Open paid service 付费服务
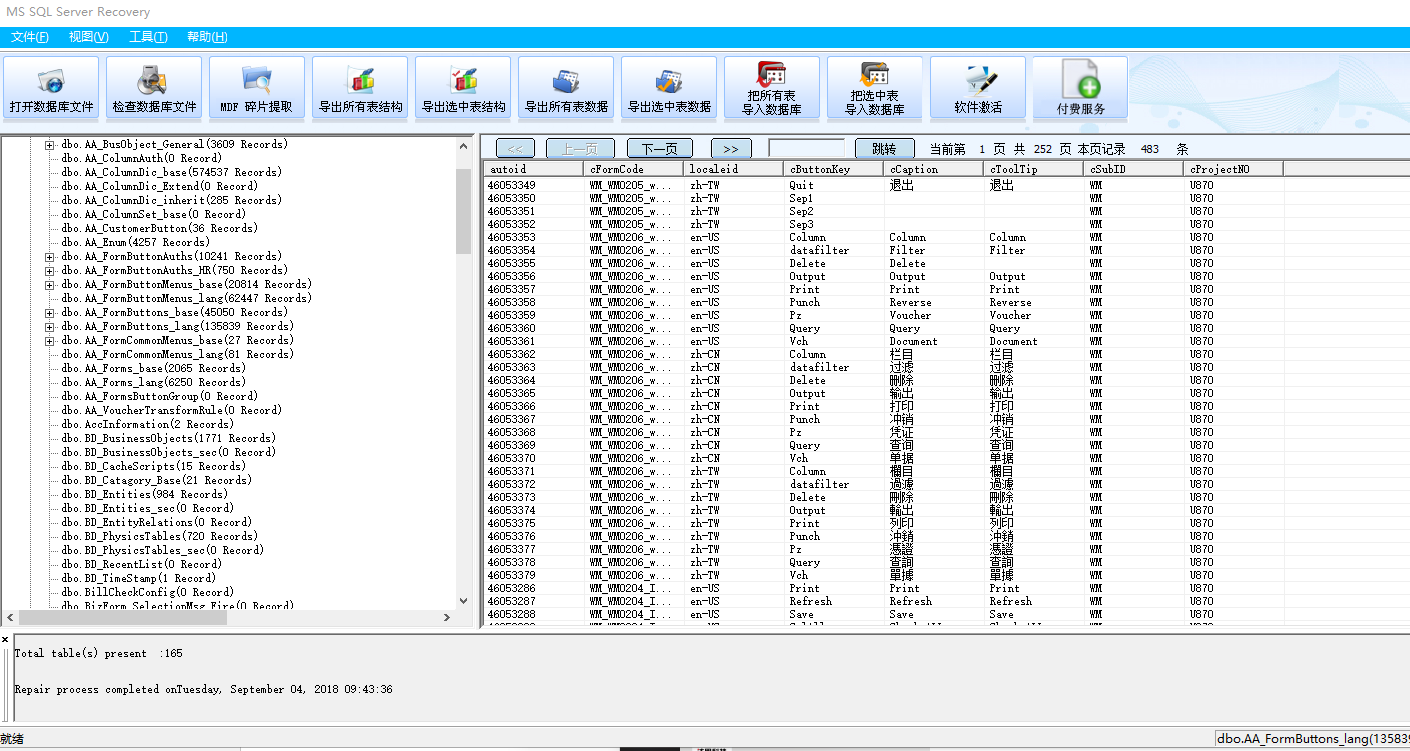This screenshot has width=1410, height=751. click(x=1081, y=88)
